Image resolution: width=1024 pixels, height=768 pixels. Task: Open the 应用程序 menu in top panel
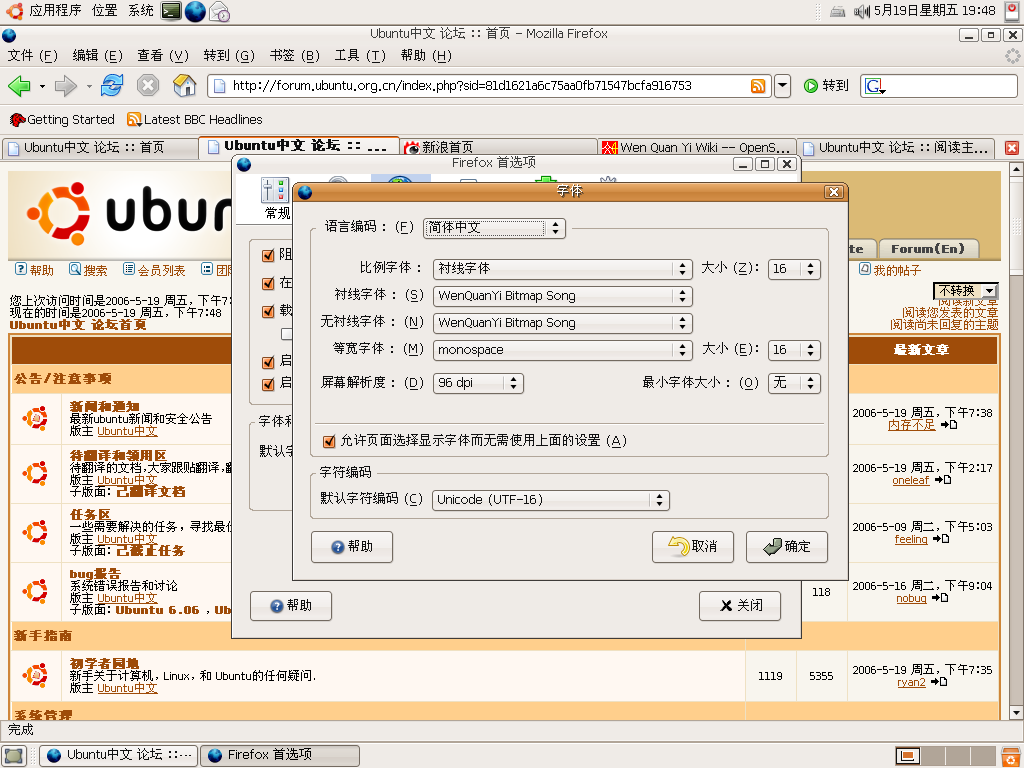55,10
